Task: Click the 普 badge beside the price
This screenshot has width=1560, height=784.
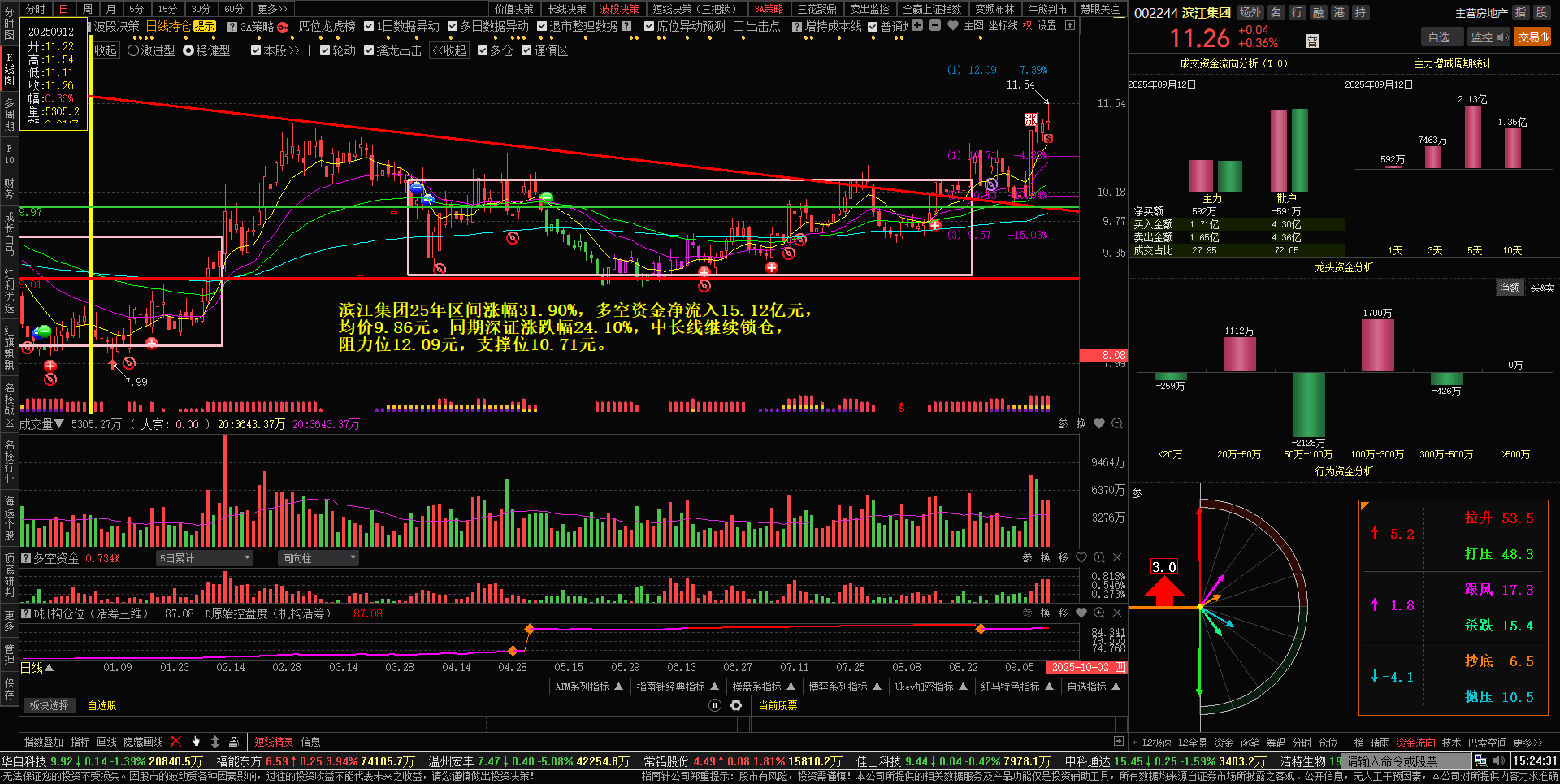Action: coord(1312,41)
